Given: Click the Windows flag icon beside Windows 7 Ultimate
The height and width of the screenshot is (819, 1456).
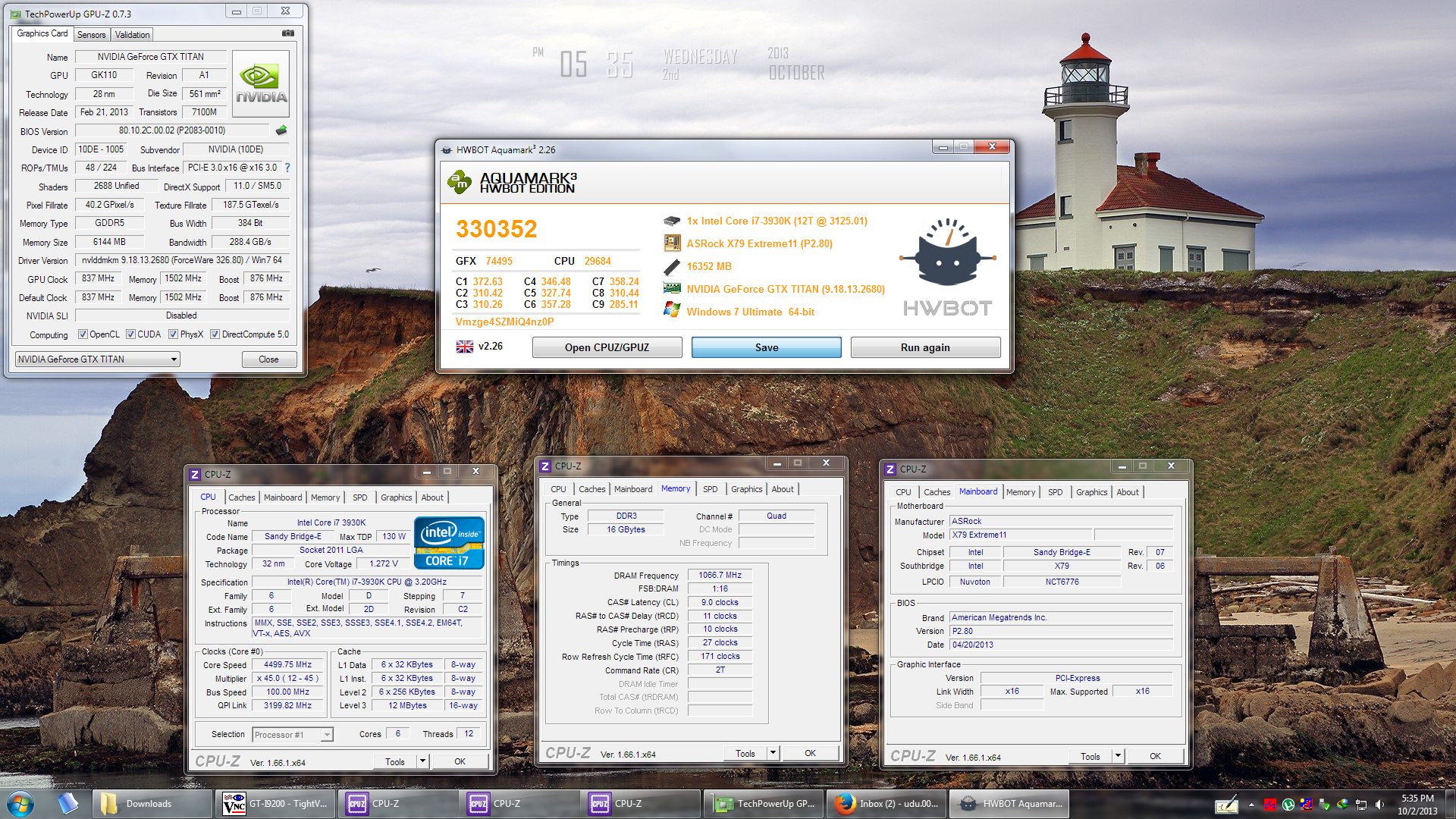Looking at the screenshot, I should click(x=672, y=309).
